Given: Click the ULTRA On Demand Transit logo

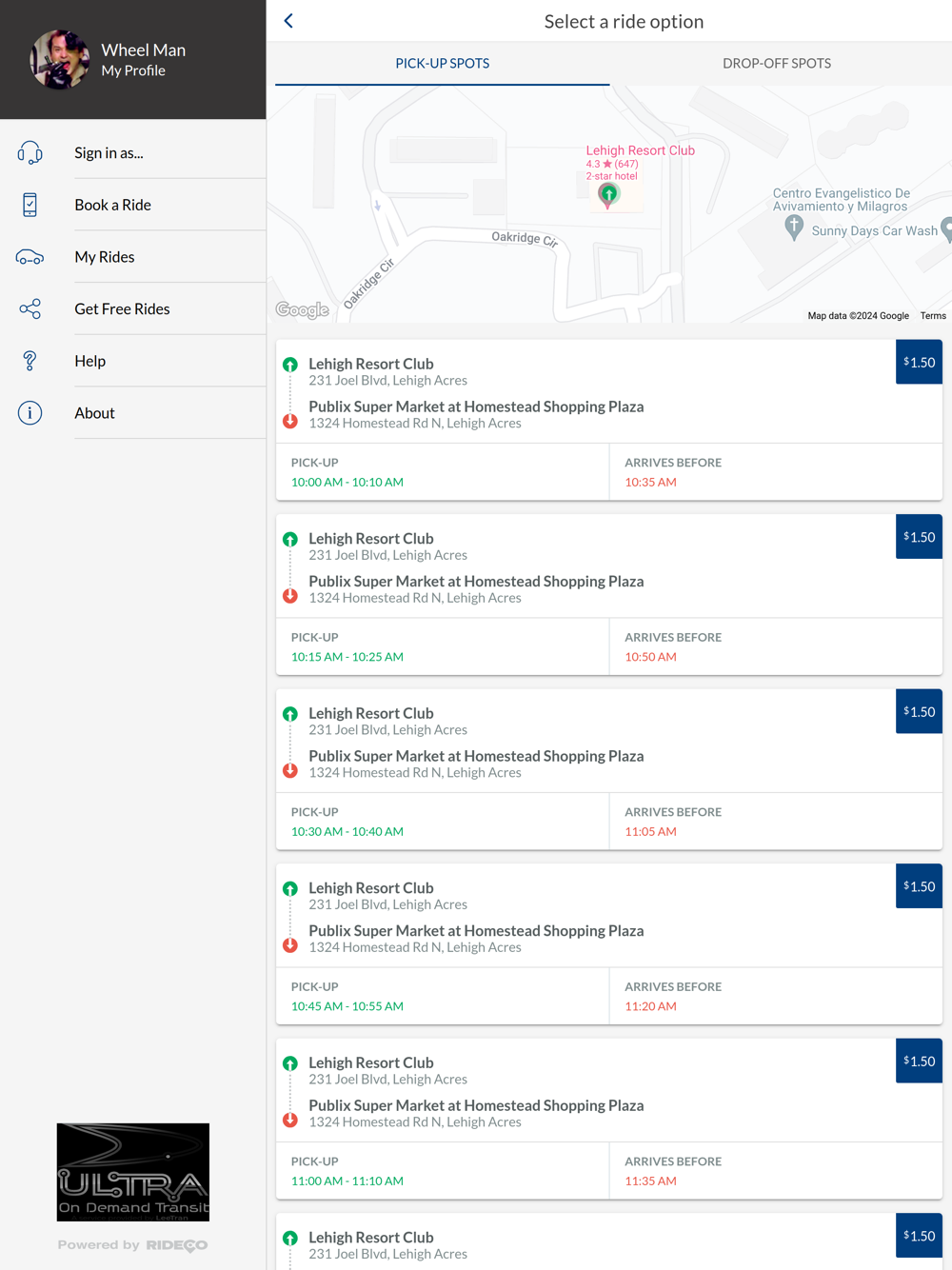Looking at the screenshot, I should pos(133,1172).
